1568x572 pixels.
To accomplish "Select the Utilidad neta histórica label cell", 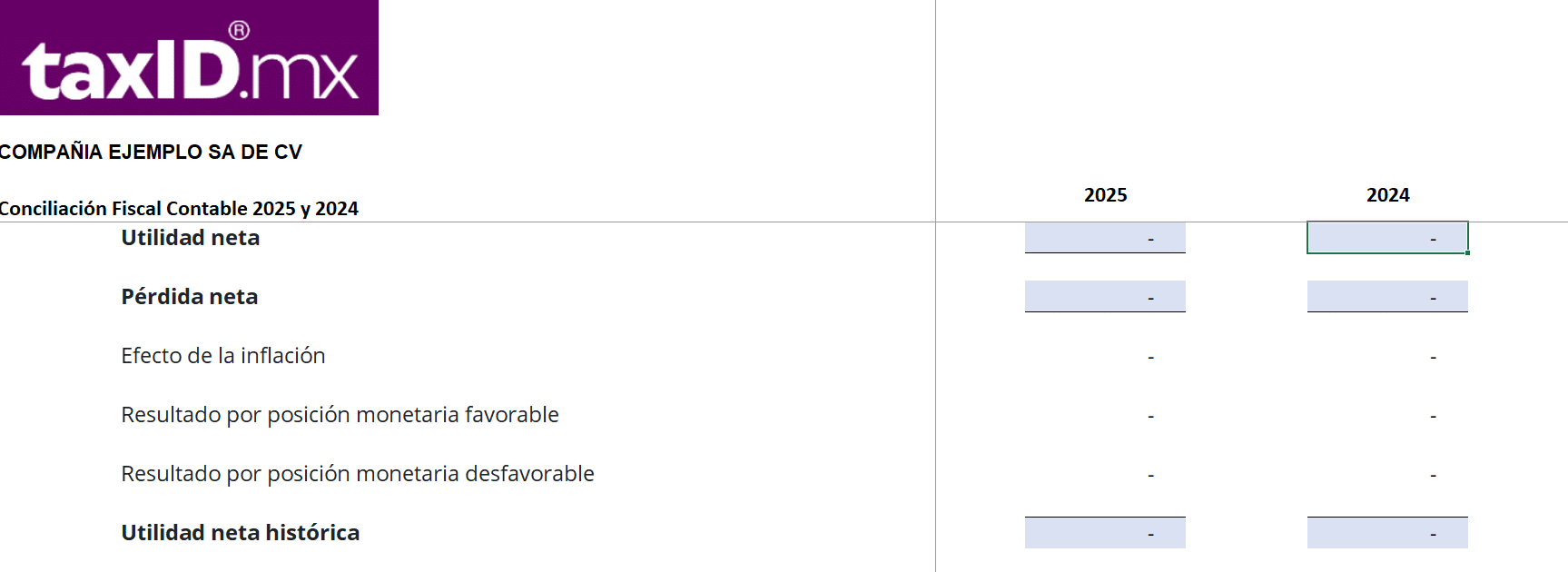I will (241, 533).
